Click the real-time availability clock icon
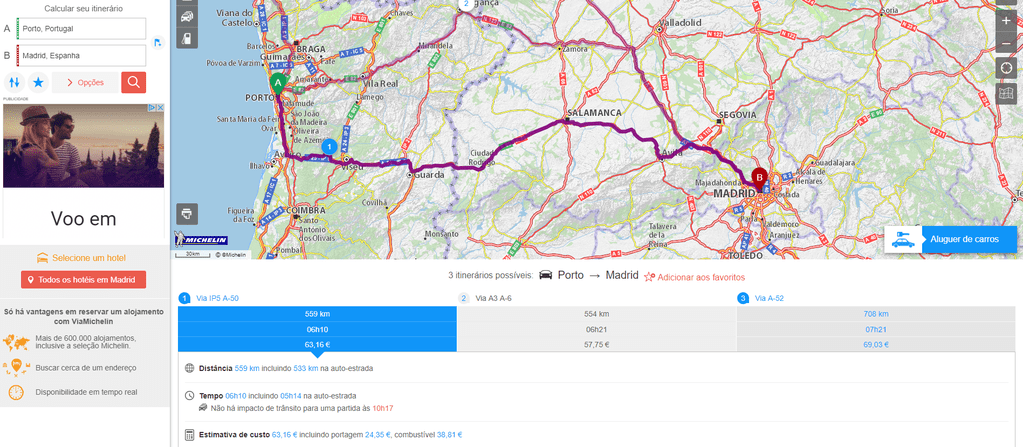Viewport: 1023px width, 447px height. [16, 392]
